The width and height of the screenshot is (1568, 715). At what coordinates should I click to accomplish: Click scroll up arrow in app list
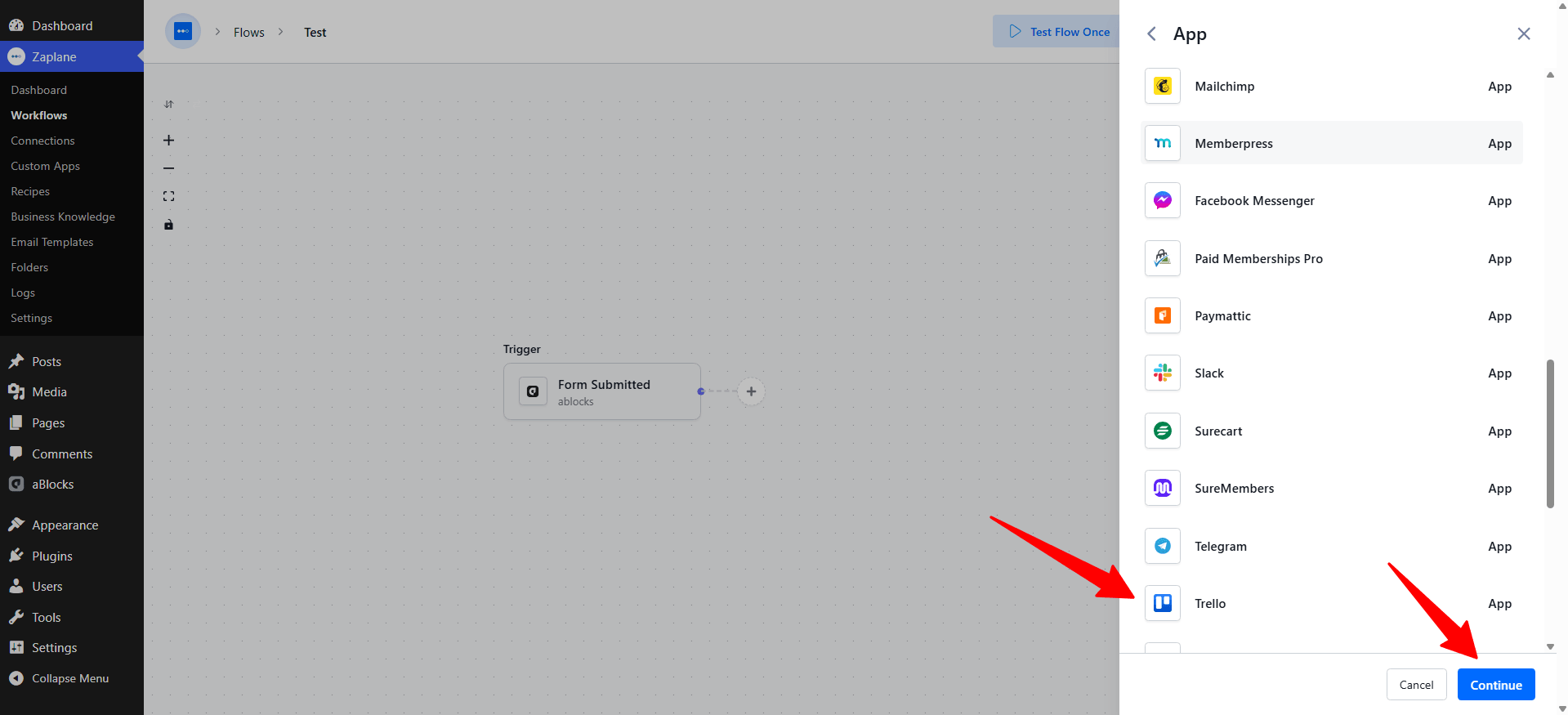[1550, 75]
